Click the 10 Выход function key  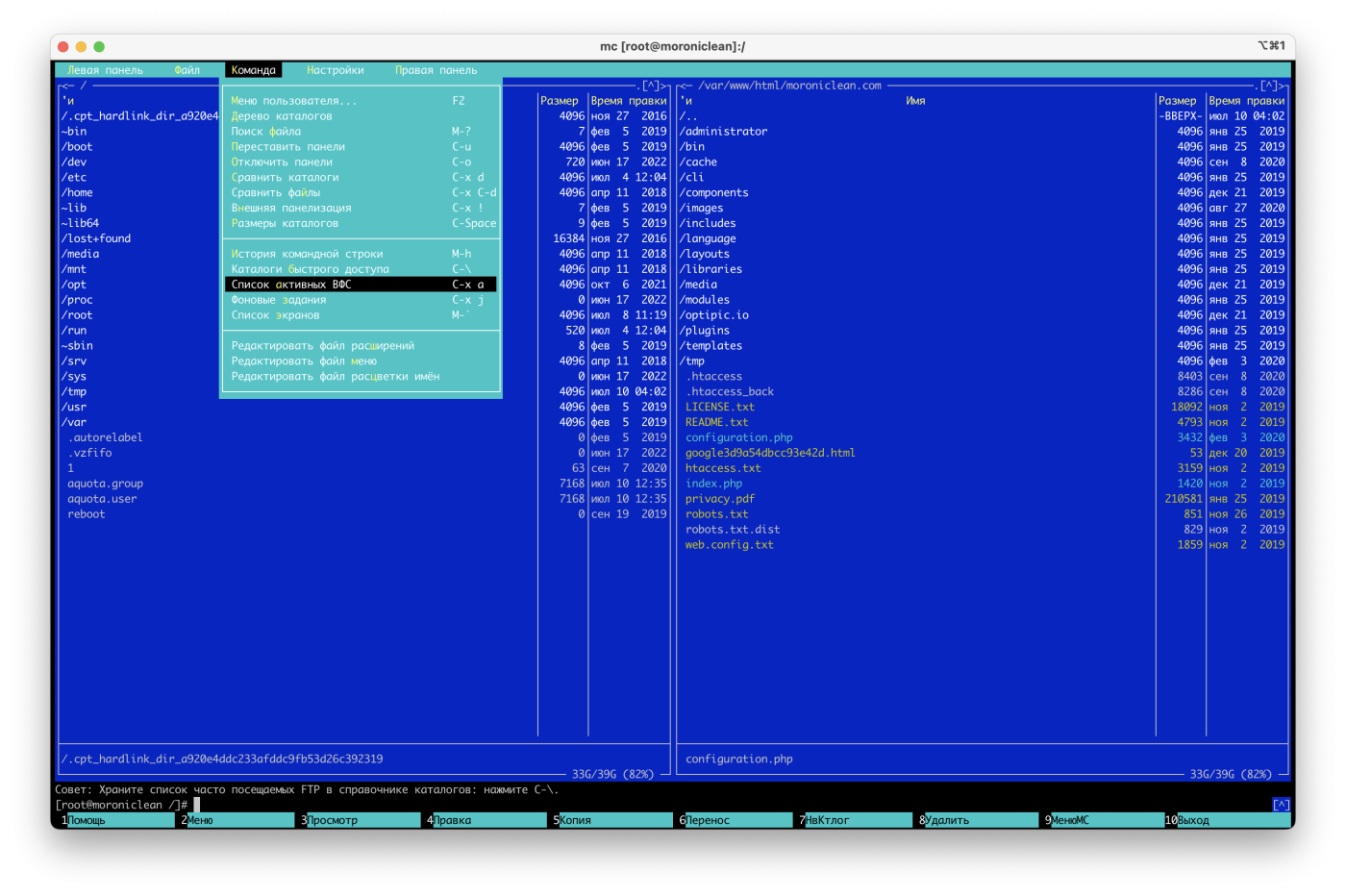(1227, 820)
